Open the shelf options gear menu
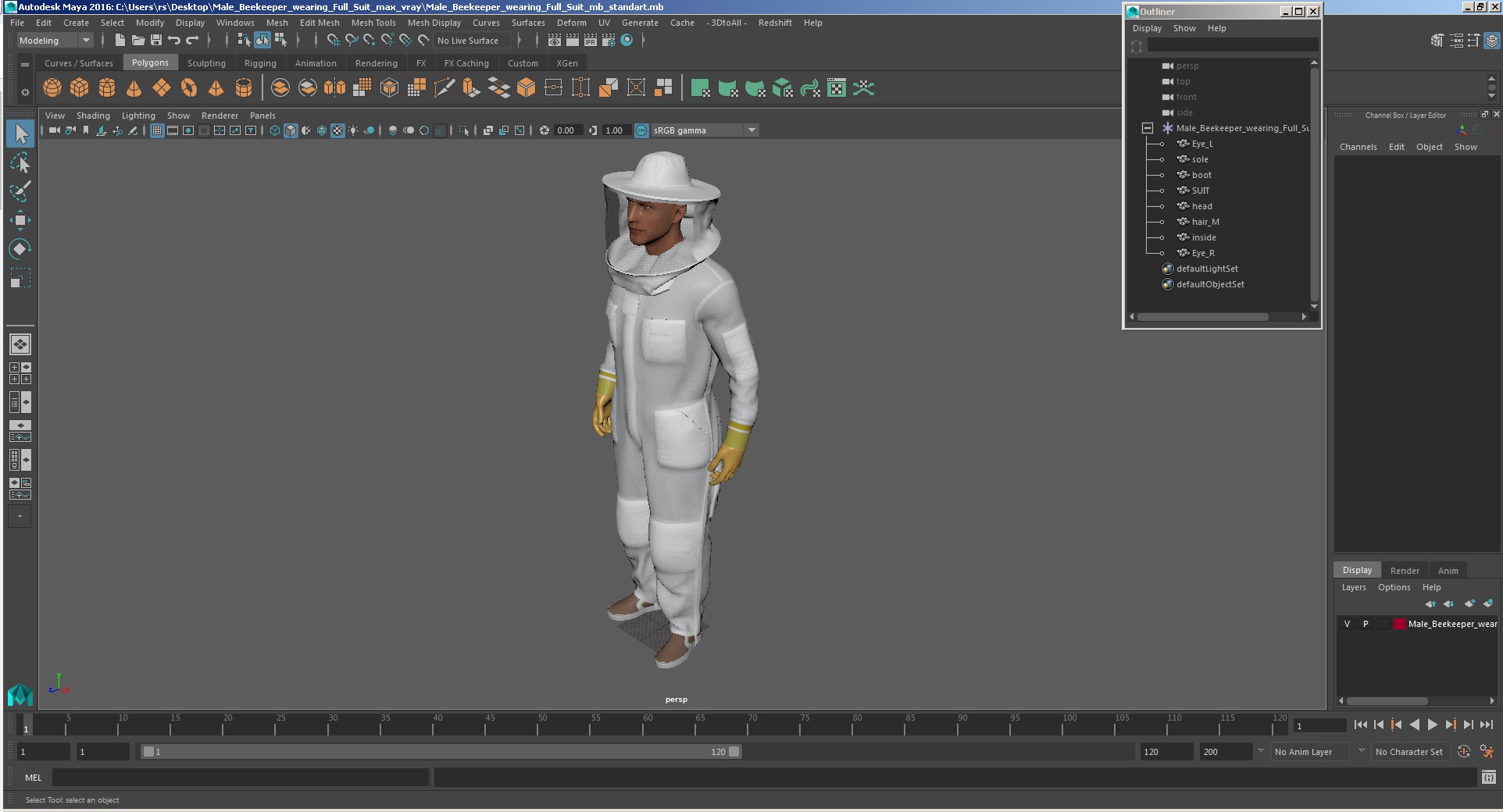The image size is (1503, 812). point(25,92)
